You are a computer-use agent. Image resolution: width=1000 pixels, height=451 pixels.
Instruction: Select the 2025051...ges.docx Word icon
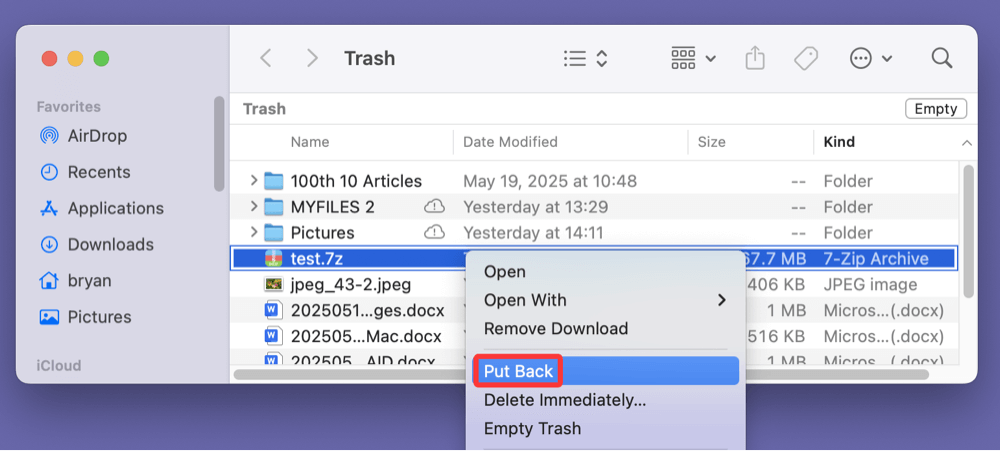274,310
